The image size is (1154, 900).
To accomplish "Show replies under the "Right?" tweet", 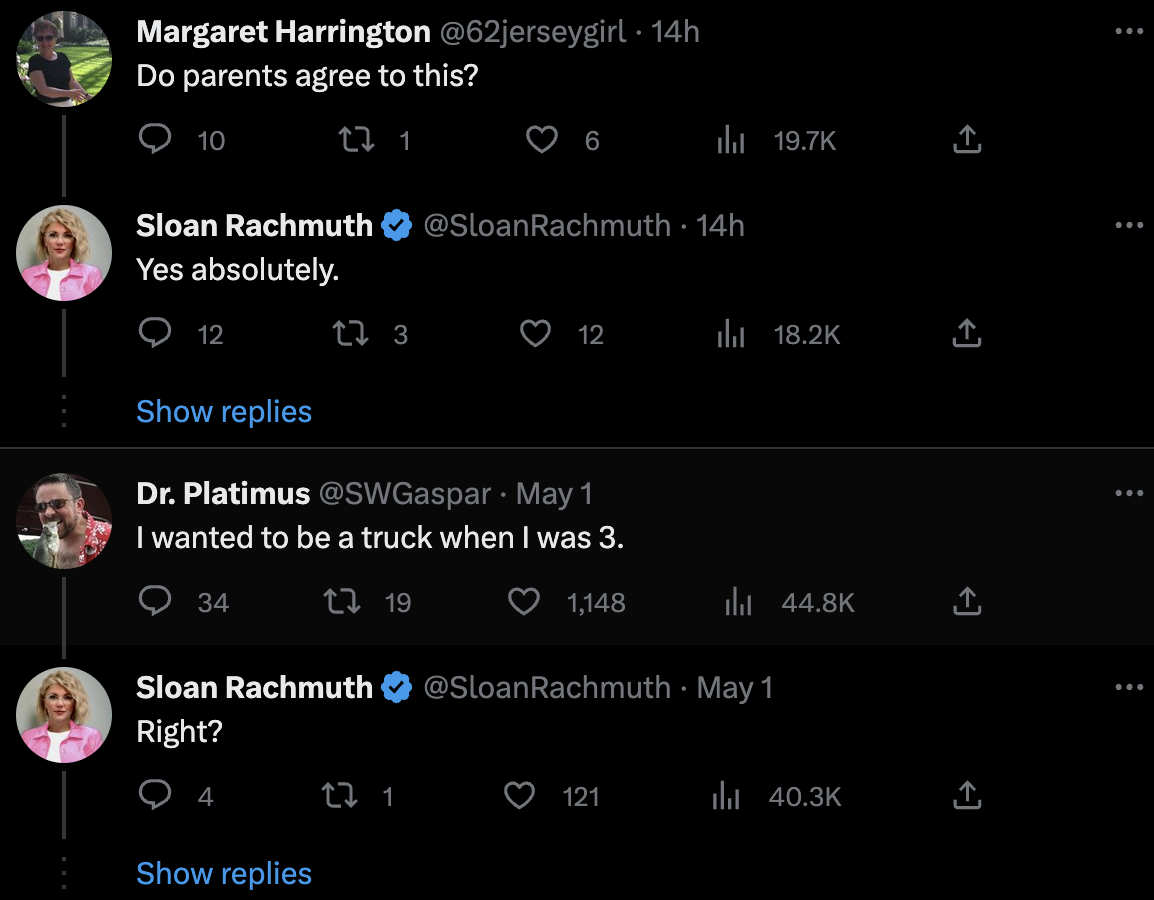I will pos(224,873).
